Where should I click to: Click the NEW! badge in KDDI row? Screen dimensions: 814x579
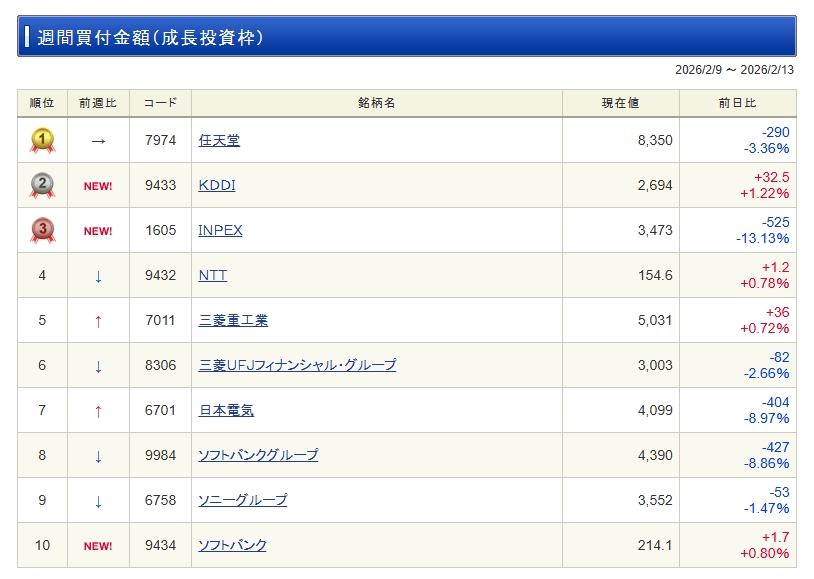(98, 186)
